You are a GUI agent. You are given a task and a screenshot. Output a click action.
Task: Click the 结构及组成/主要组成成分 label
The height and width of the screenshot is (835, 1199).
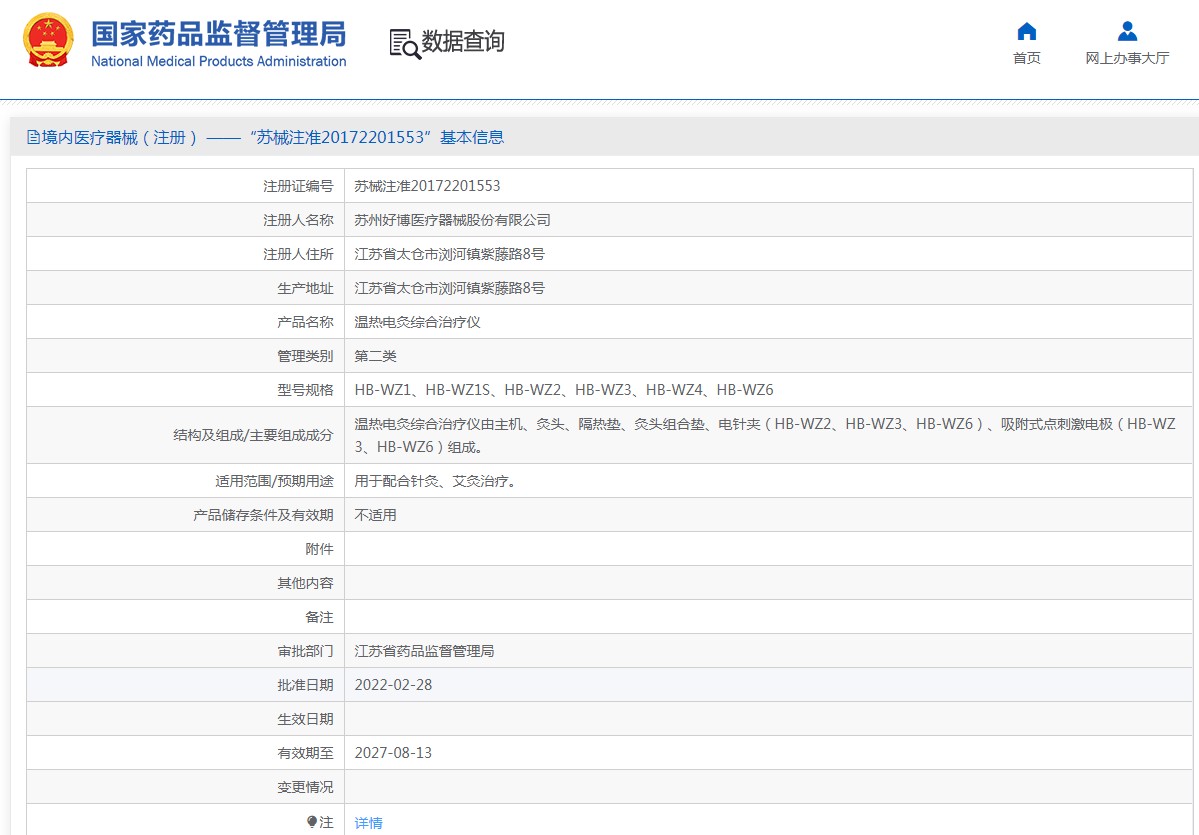click(x=254, y=435)
